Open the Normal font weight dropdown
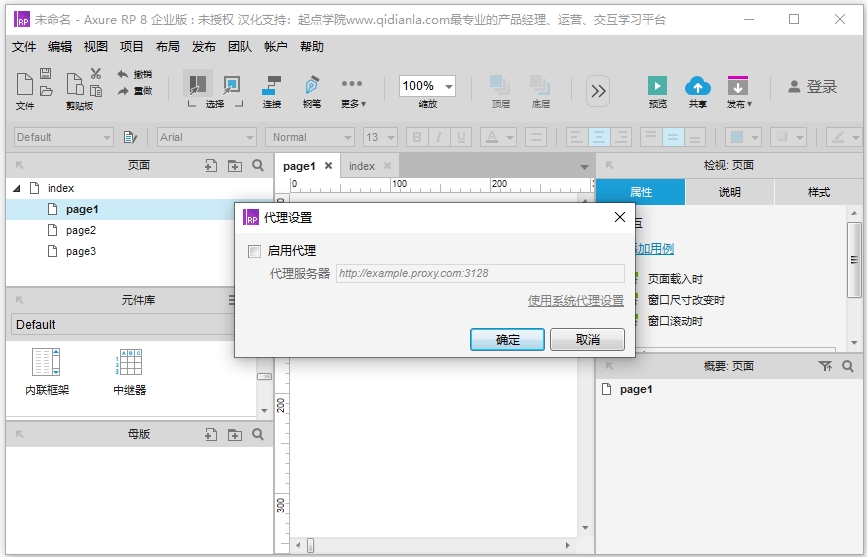Image resolution: width=867 pixels, height=557 pixels. coord(310,137)
